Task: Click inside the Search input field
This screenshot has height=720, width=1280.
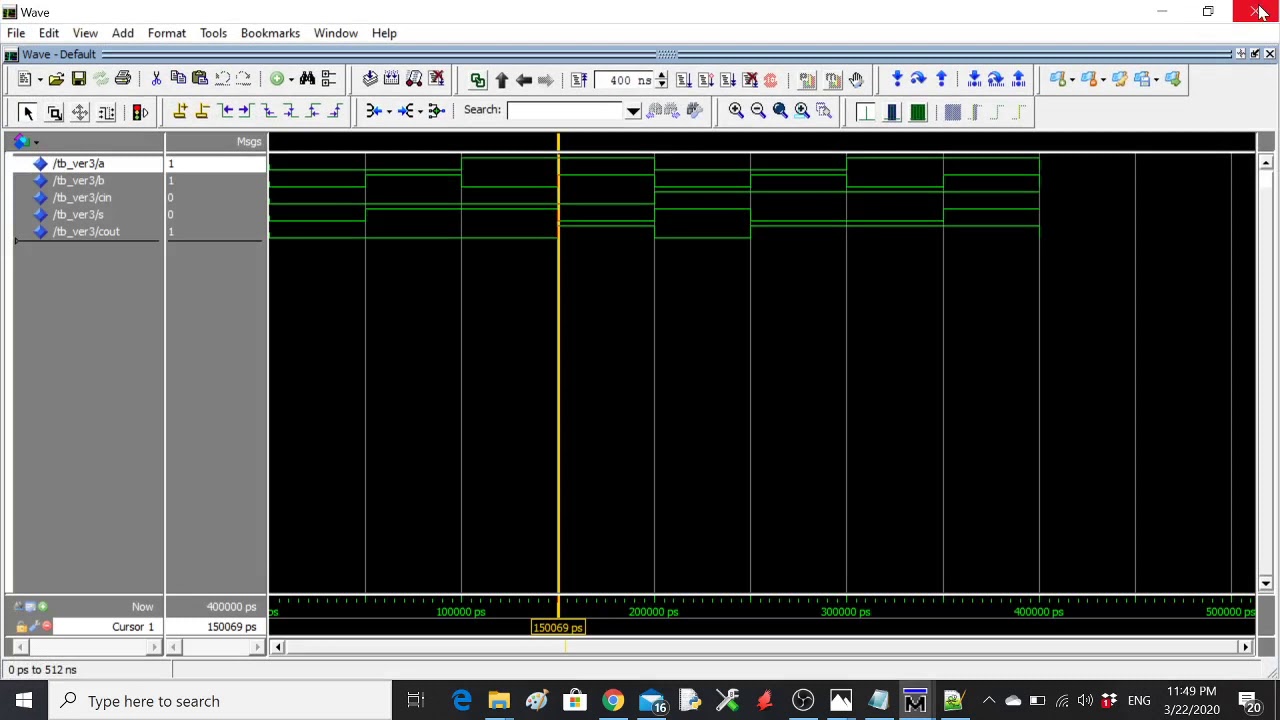Action: click(x=566, y=111)
